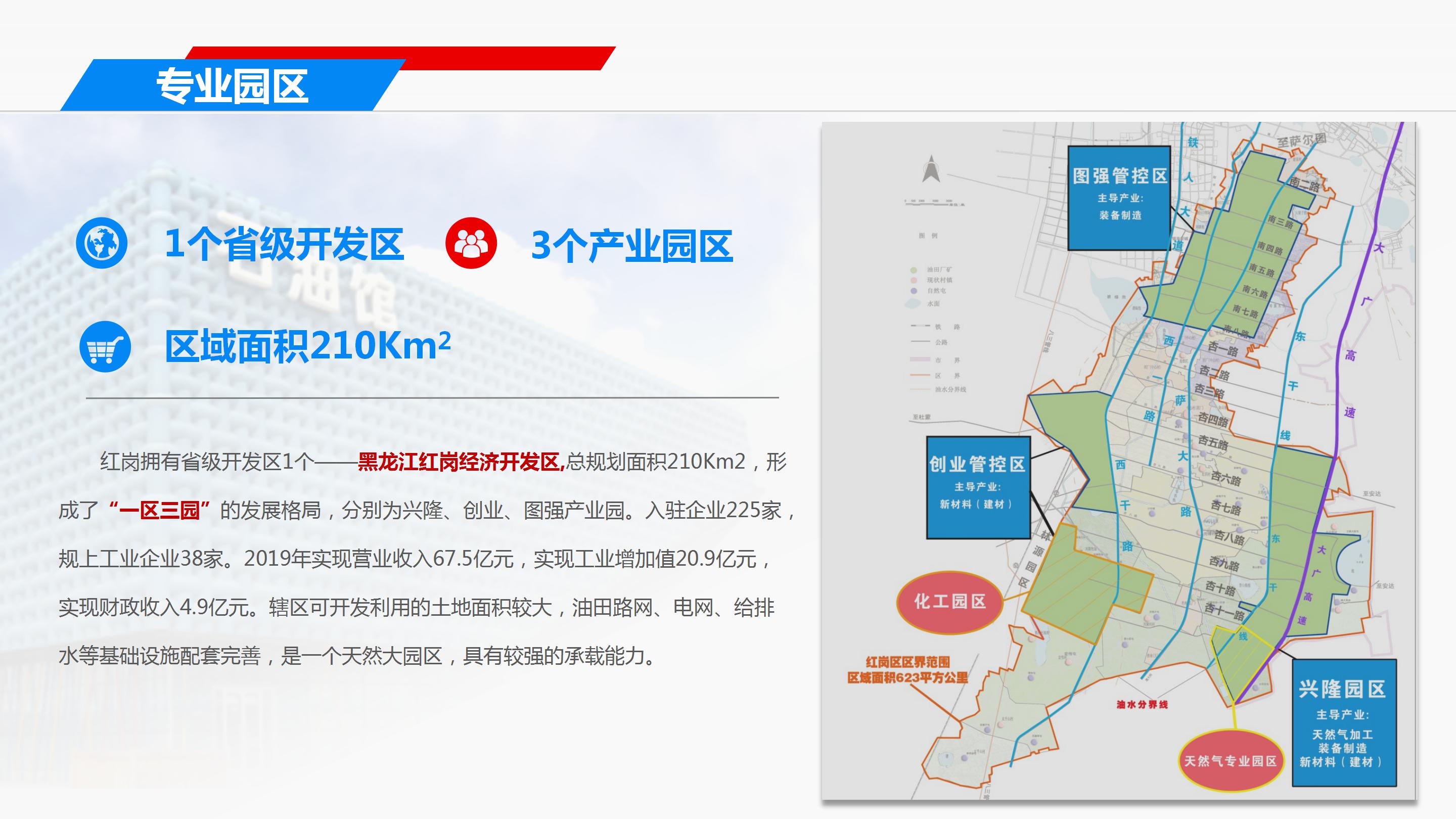Select the 区域面积210Km² heading
Screen dimensions: 1456x819
pos(307,346)
